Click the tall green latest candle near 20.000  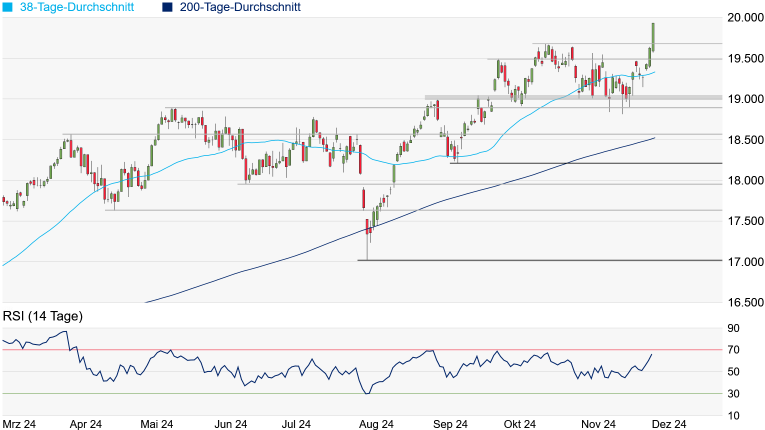(653, 35)
